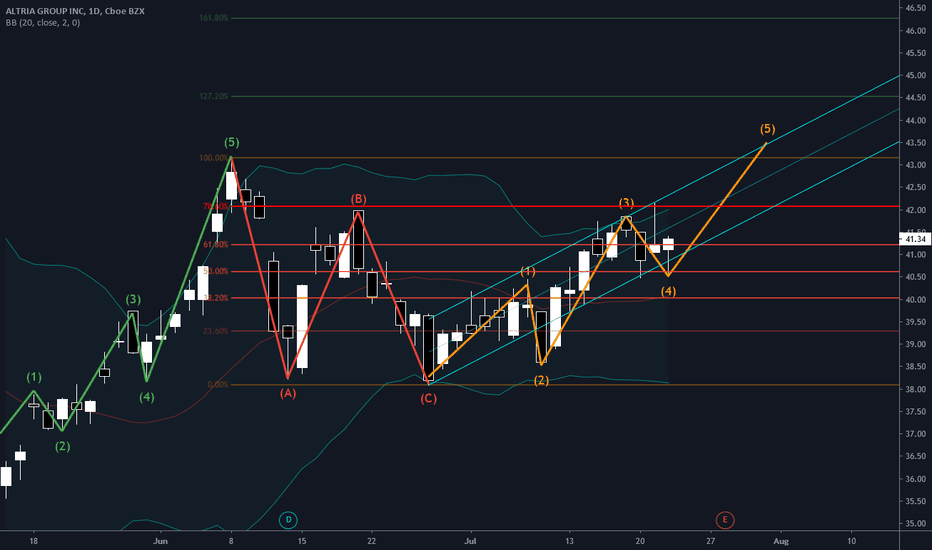Click orange wave label (3)

click(626, 203)
